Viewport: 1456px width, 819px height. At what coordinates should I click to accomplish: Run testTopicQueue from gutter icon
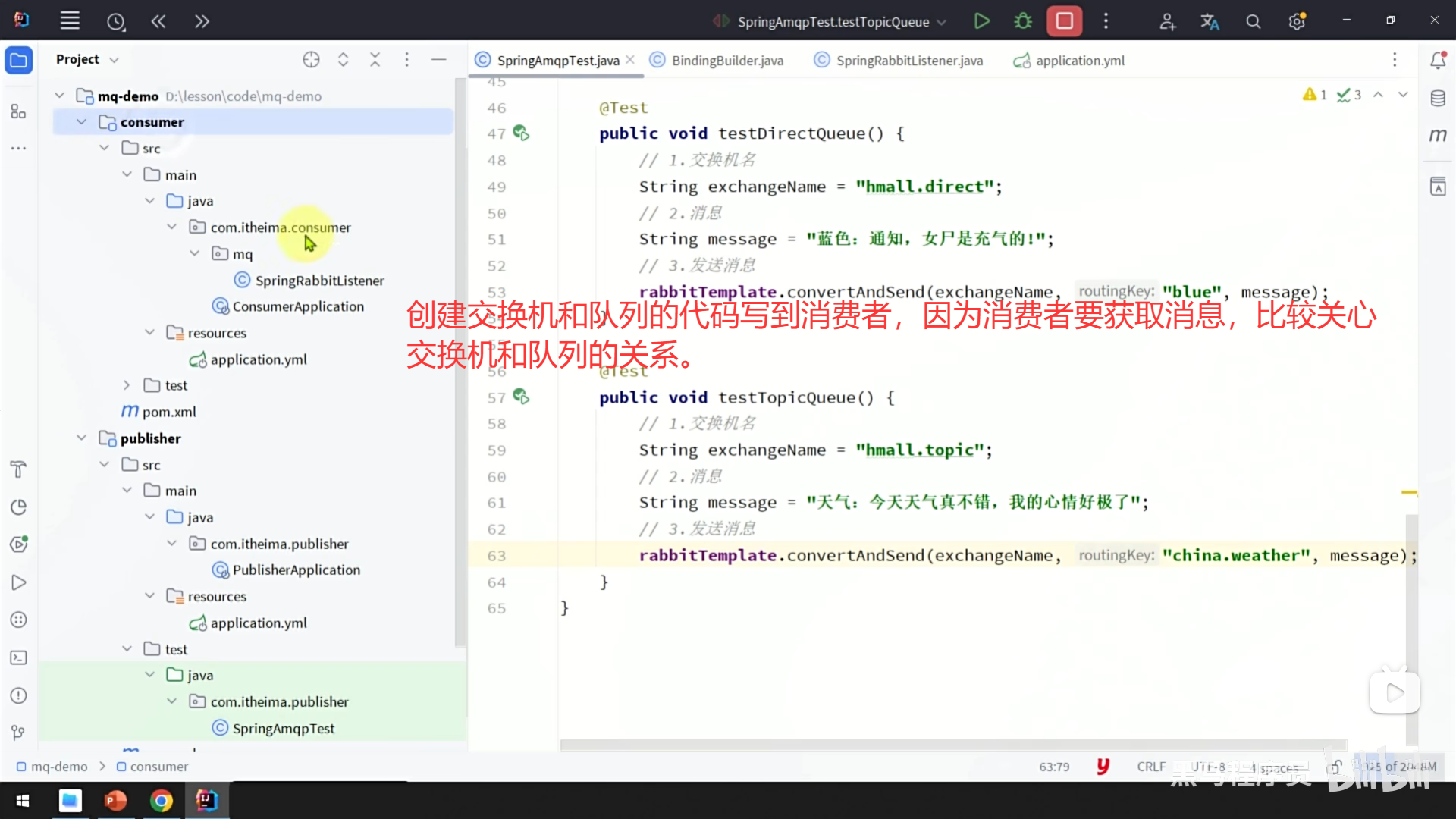[x=521, y=397]
